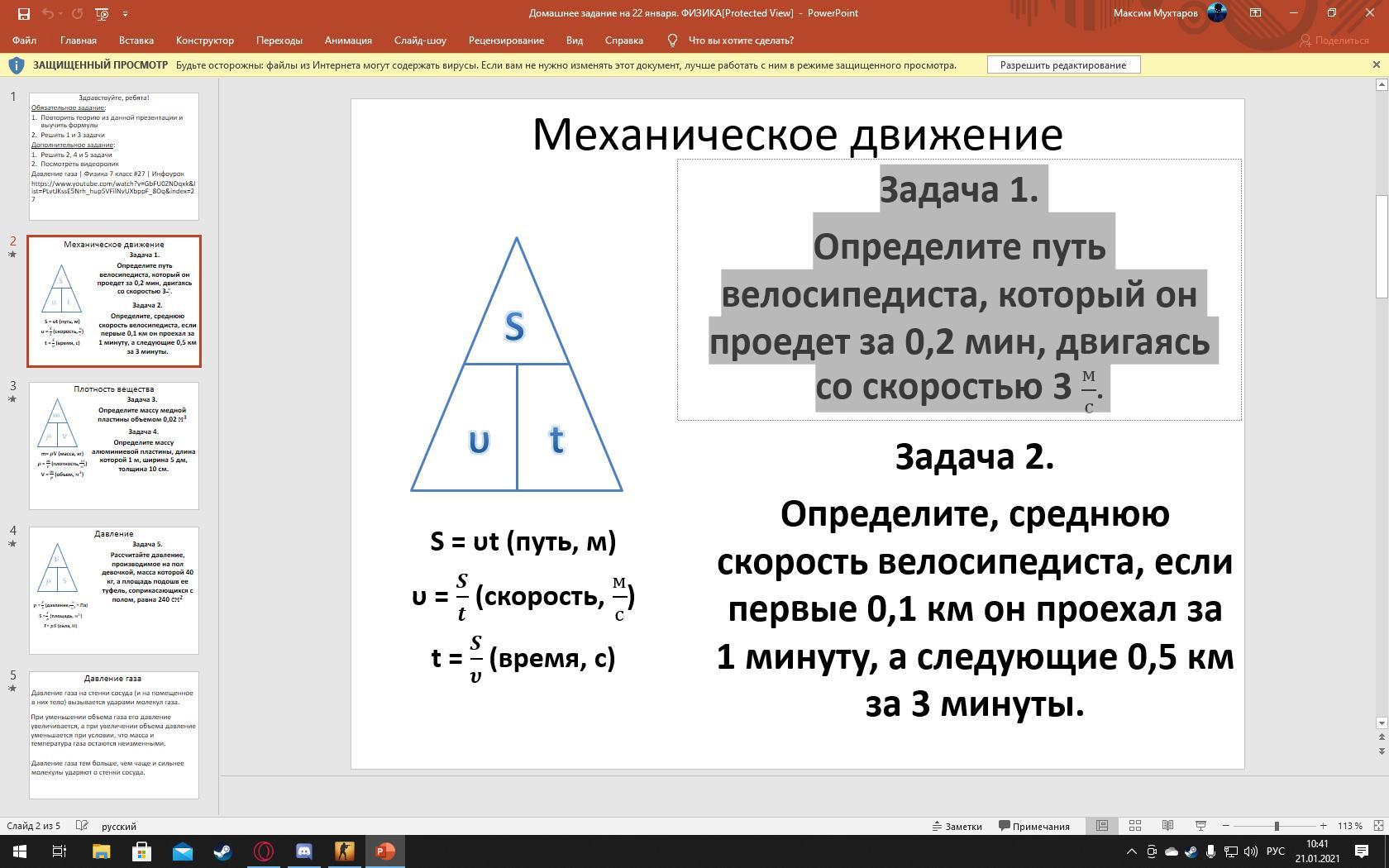Click the letter S in the triangle
The image size is (1389, 868).
pyautogui.click(x=514, y=327)
